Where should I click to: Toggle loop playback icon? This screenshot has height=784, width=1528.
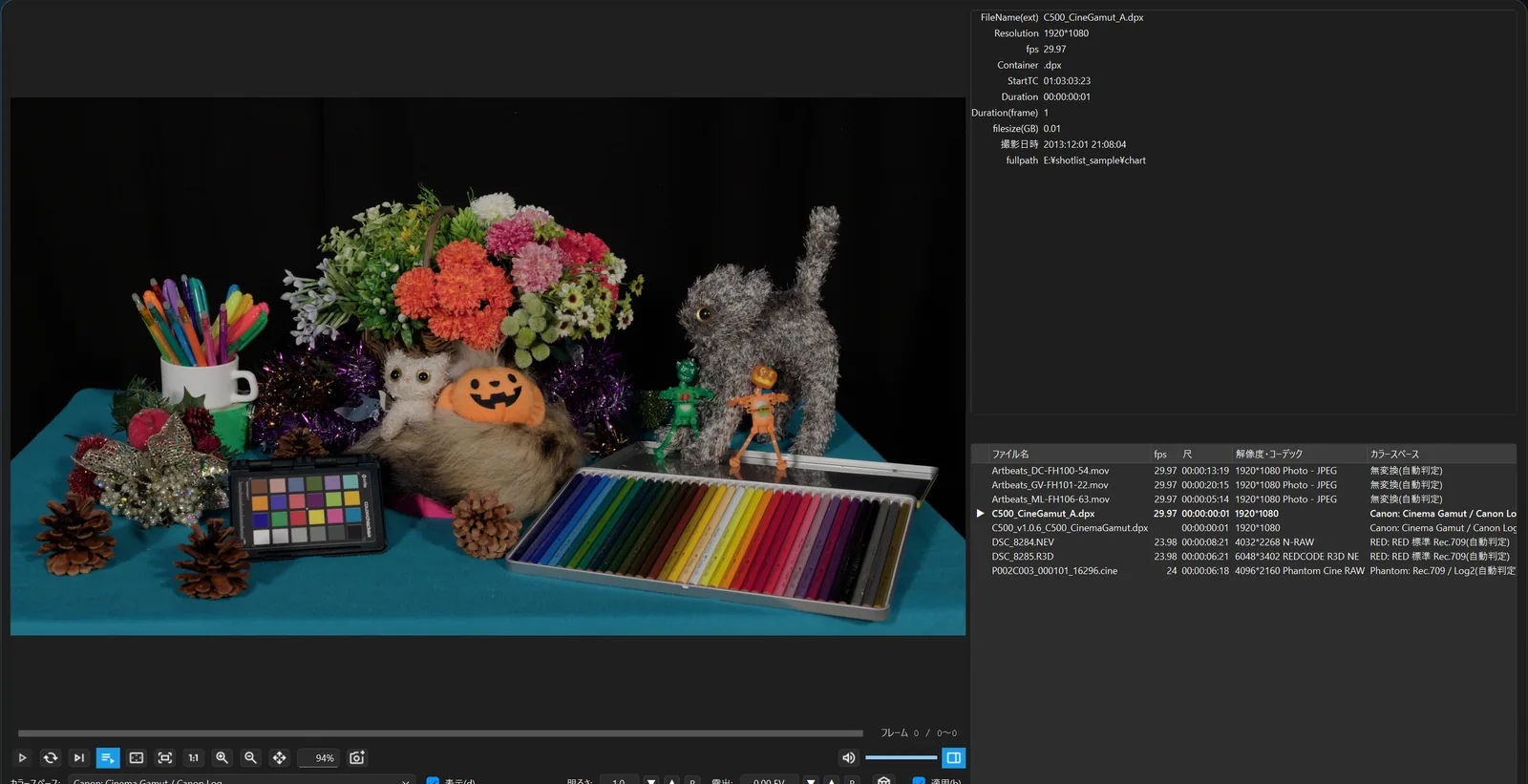(51, 758)
